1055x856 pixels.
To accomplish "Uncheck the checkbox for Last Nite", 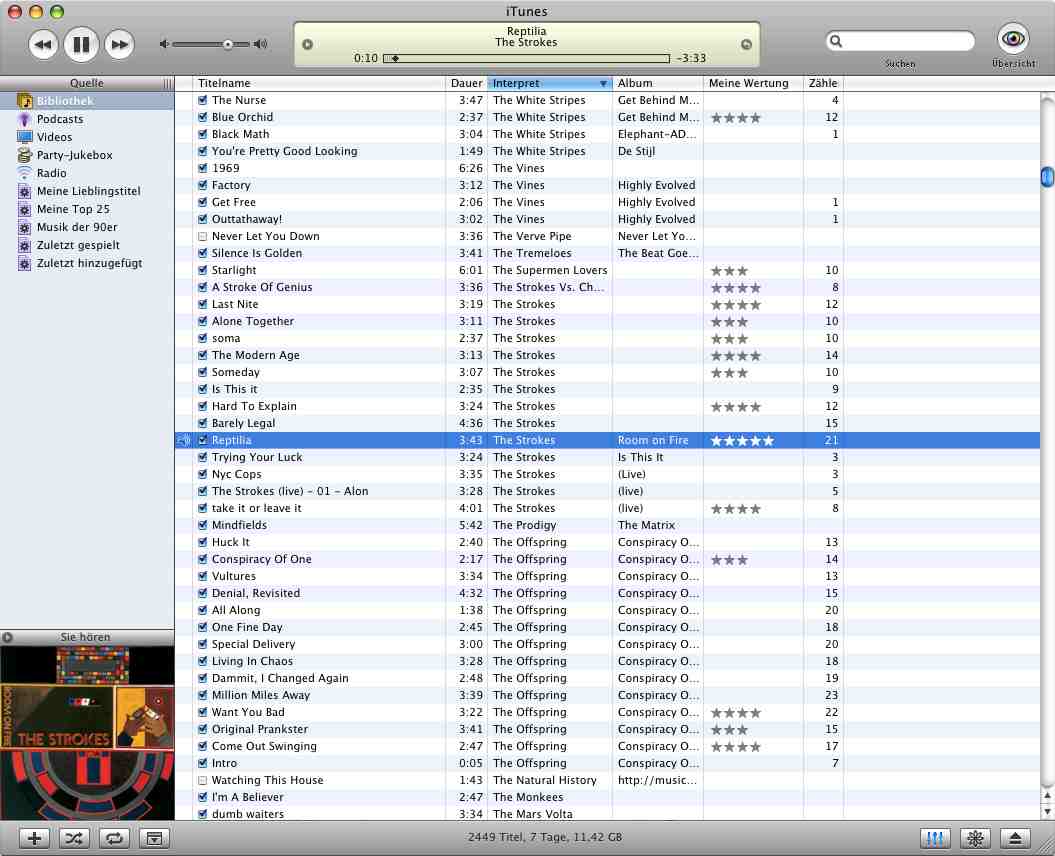I will tap(203, 304).
